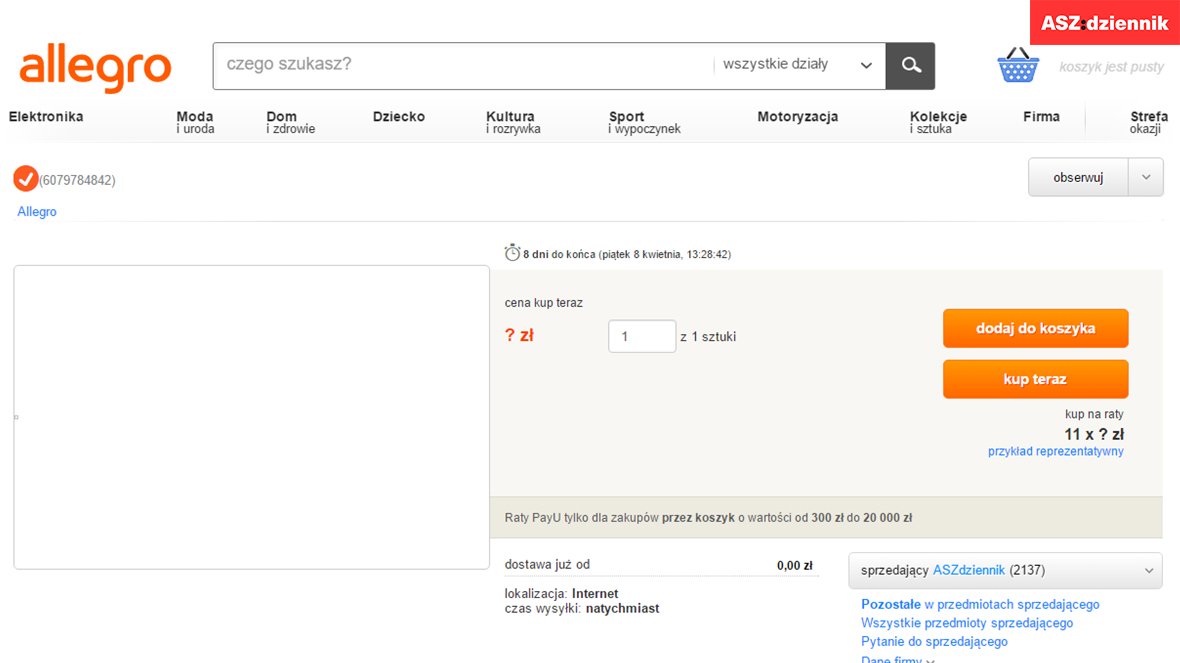Screen dimensions: 1180x663
Task: Select the Dziecko category
Action: point(399,117)
